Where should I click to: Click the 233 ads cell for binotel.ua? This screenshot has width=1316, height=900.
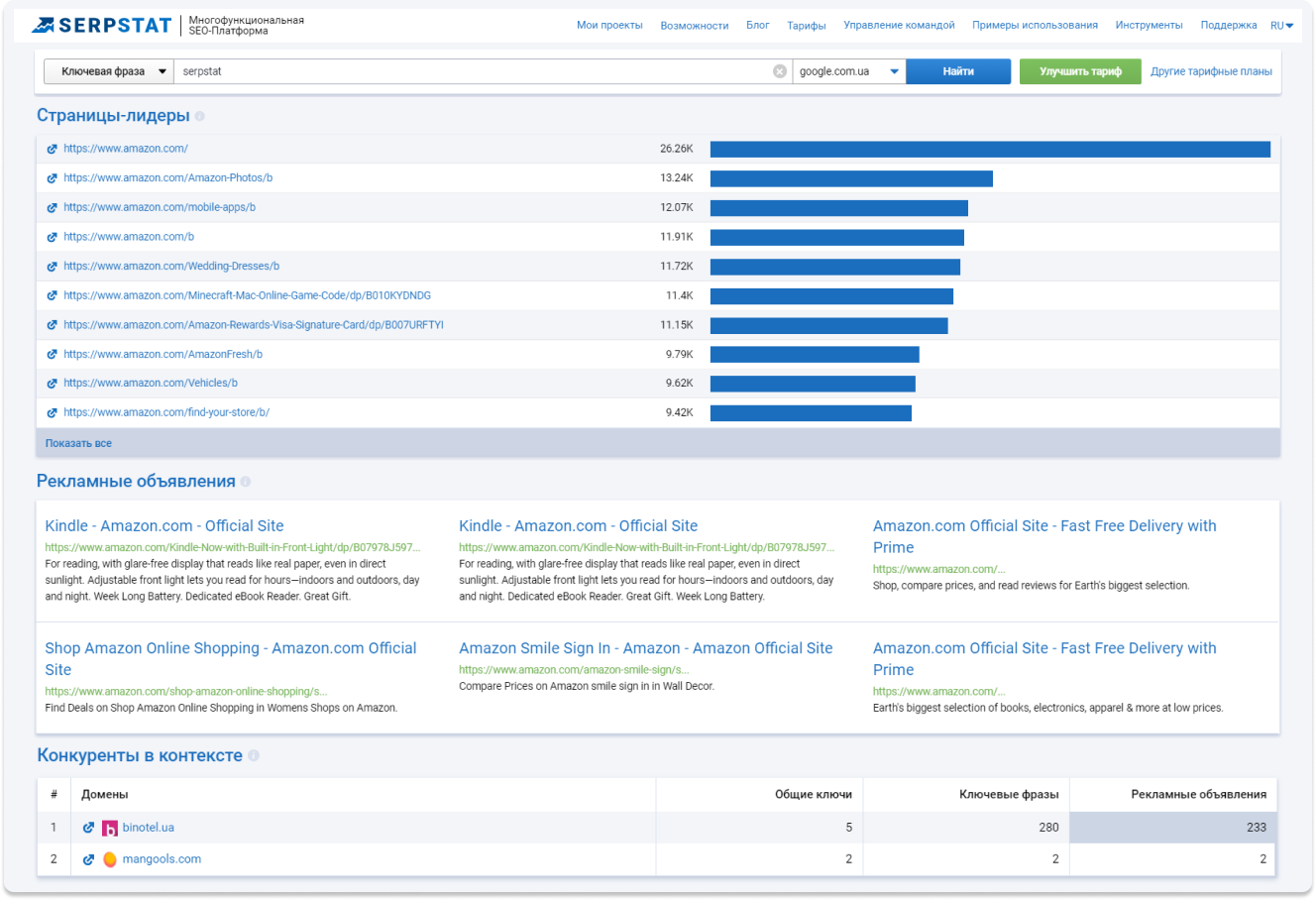click(x=1173, y=828)
